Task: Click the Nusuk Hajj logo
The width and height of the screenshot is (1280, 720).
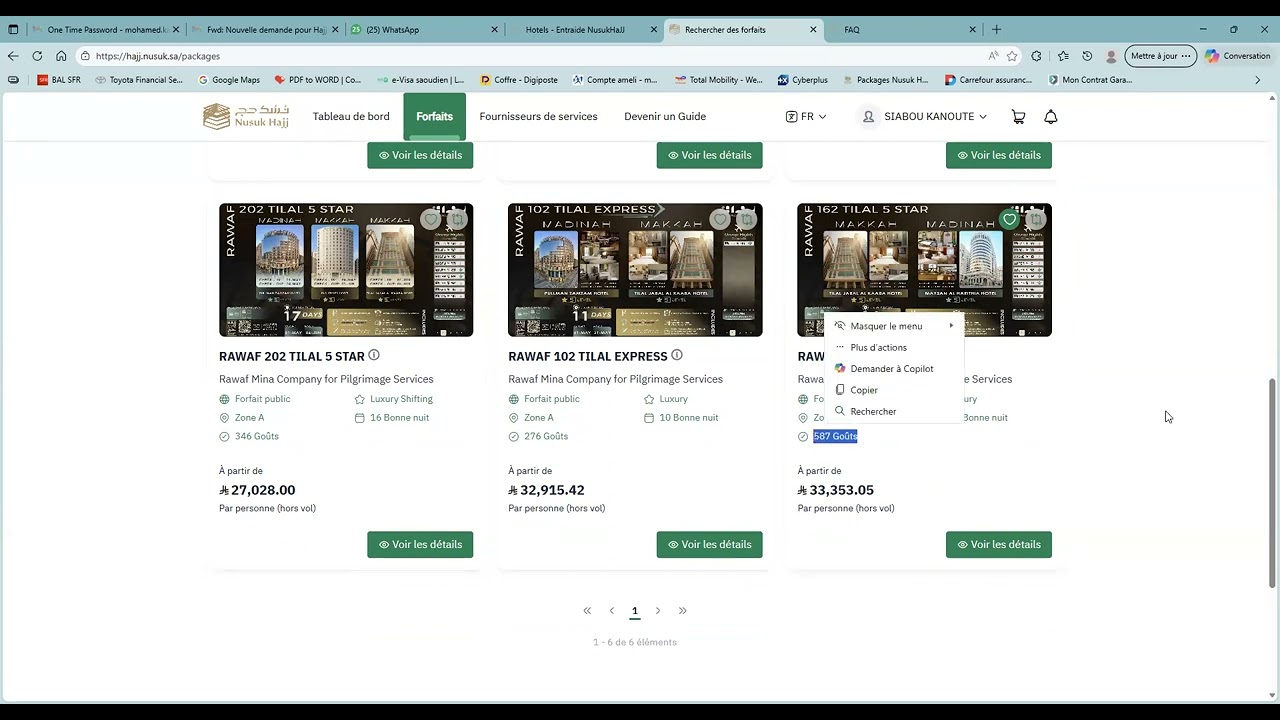Action: click(246, 116)
